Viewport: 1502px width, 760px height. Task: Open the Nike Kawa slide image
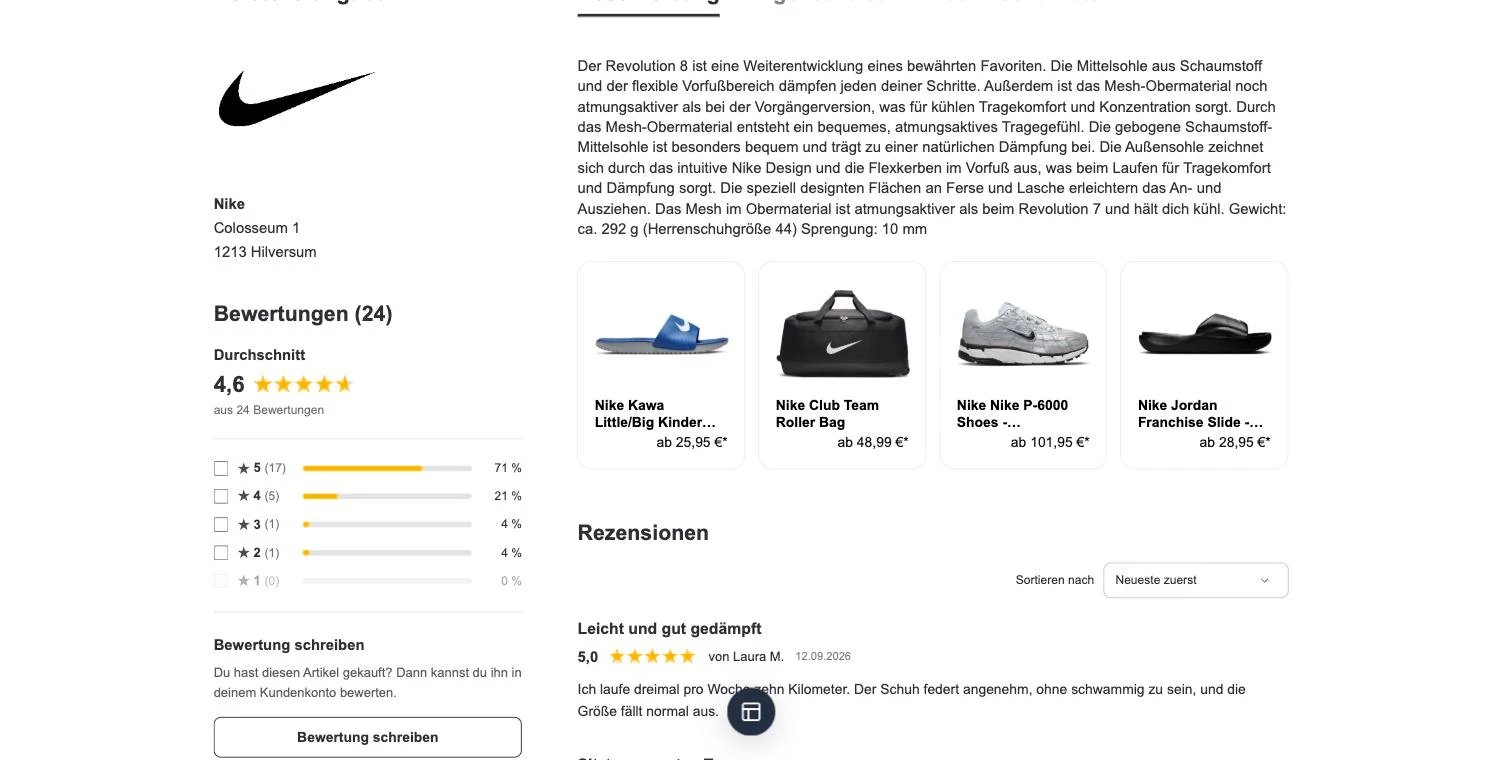[x=661, y=333]
